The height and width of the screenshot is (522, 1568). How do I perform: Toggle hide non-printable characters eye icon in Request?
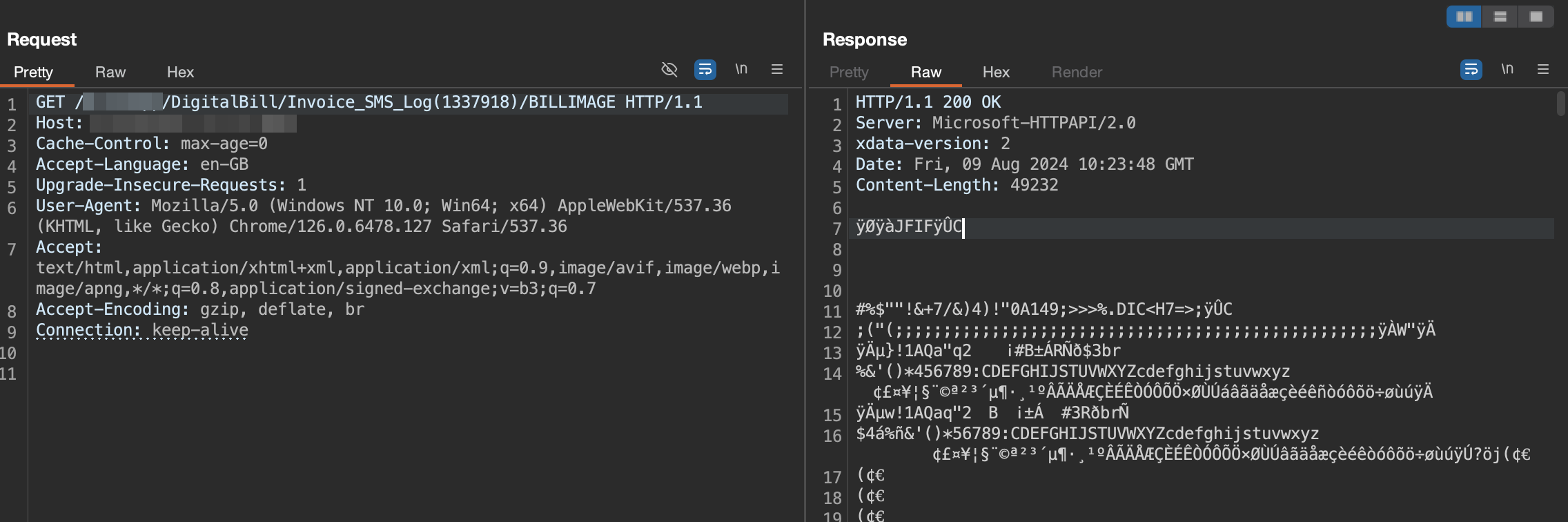point(669,69)
